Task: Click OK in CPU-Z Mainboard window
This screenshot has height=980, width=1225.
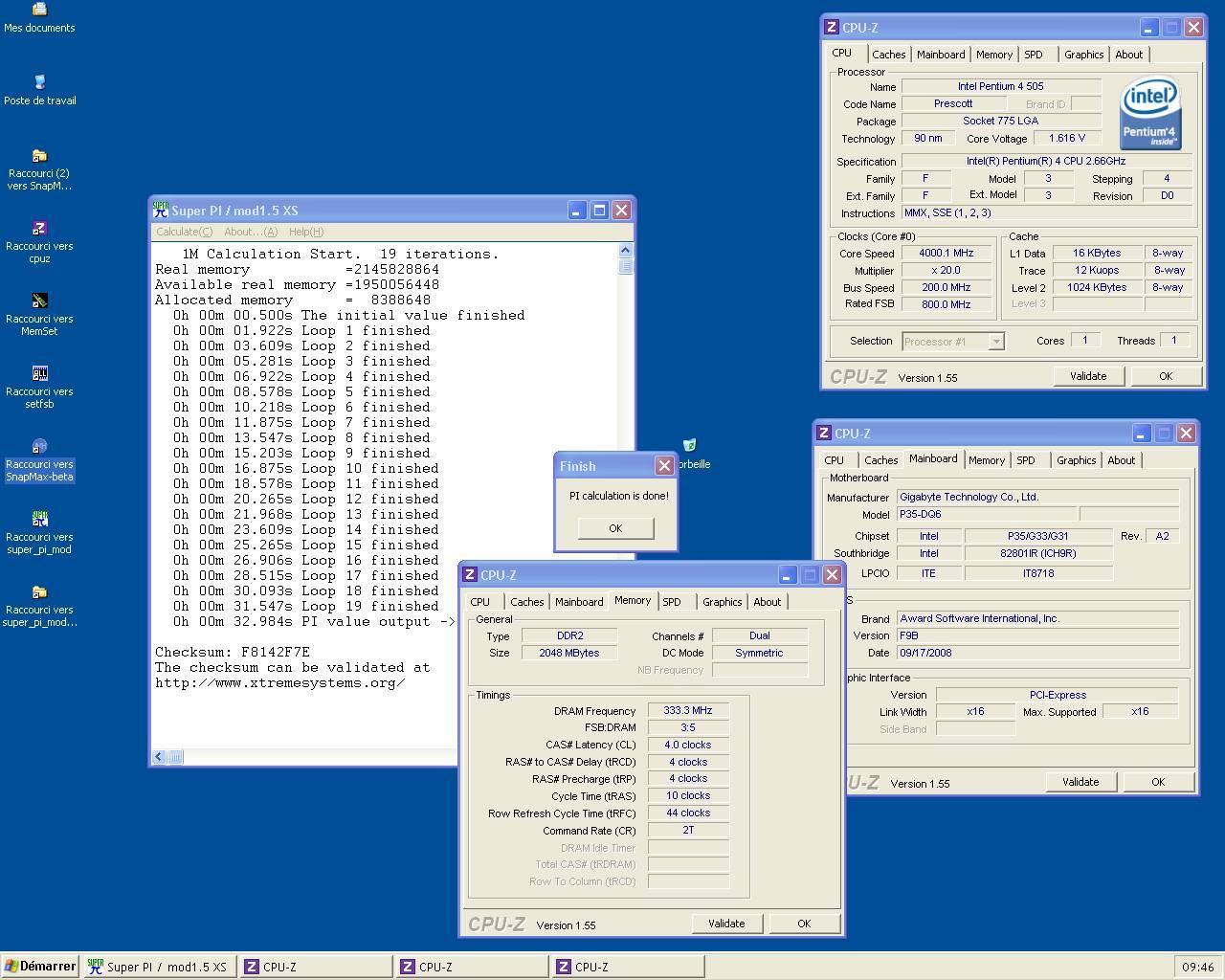Action: pyautogui.click(x=1158, y=782)
